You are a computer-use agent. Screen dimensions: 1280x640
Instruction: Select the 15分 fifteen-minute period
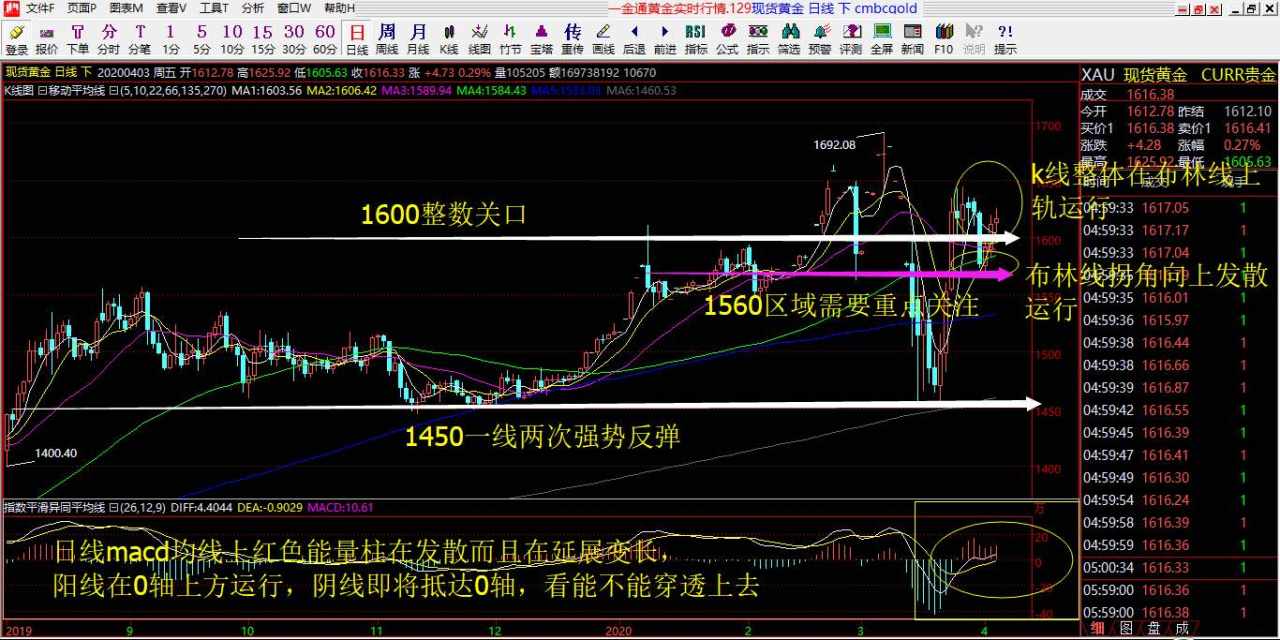(263, 39)
